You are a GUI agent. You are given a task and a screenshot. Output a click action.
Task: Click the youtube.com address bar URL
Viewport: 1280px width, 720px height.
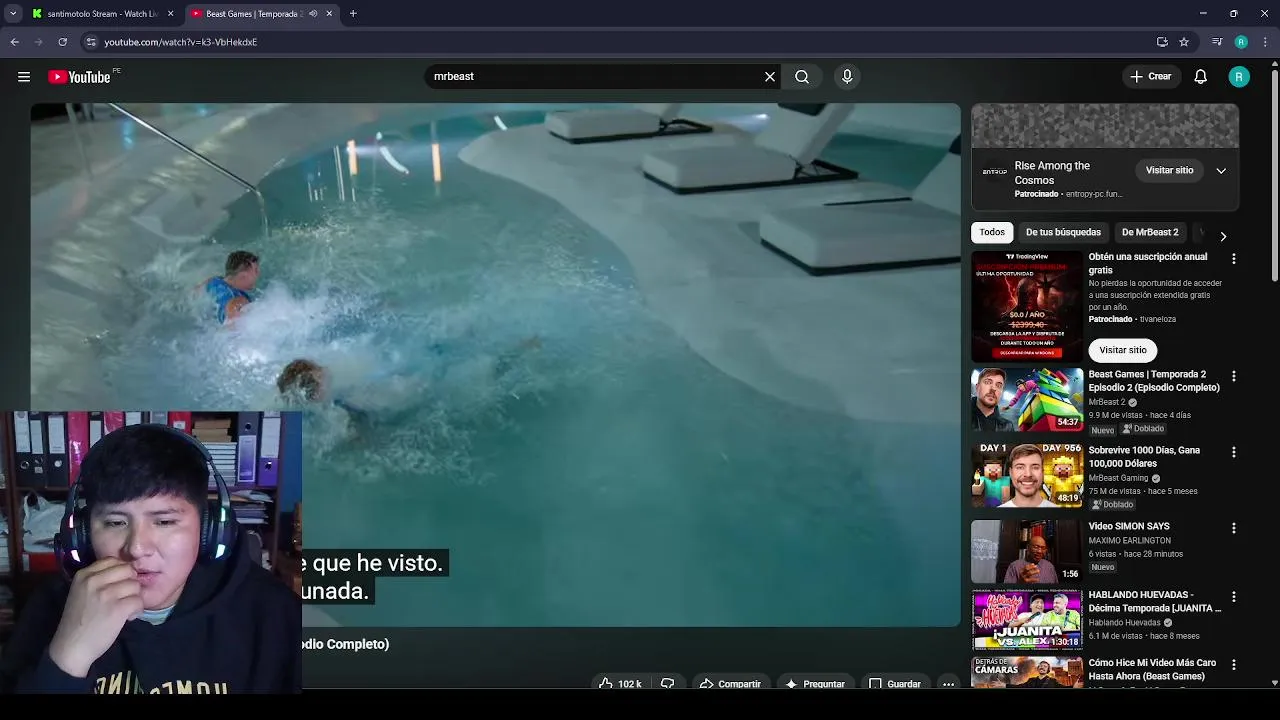click(x=181, y=42)
